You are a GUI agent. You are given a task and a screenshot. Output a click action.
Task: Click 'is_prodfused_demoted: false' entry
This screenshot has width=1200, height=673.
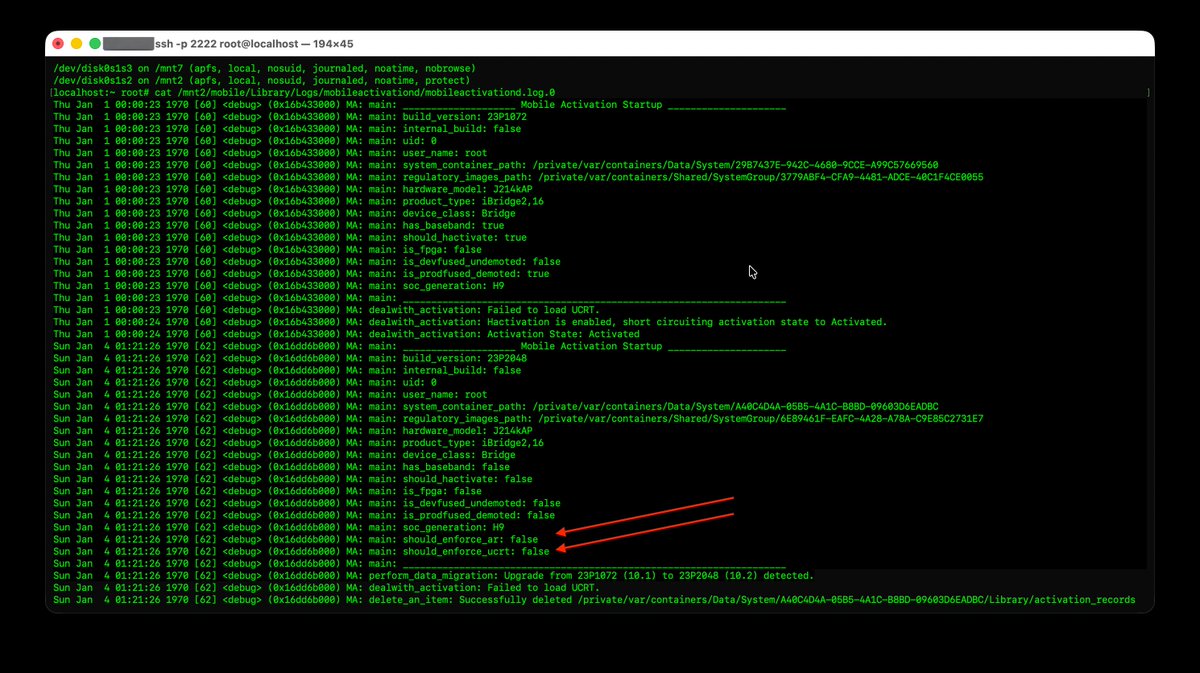coord(478,516)
